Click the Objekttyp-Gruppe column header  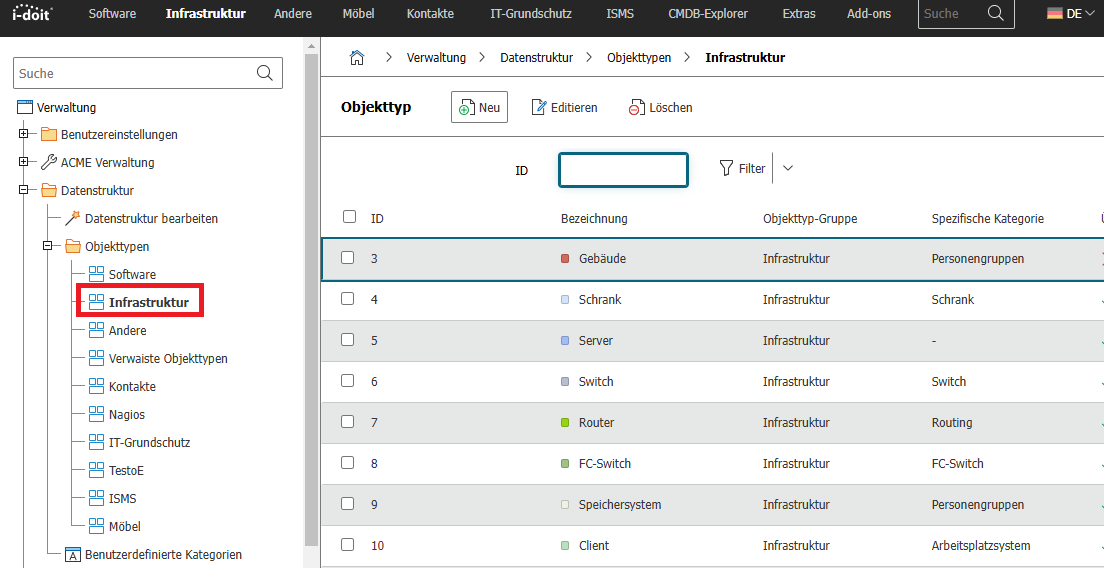(810, 219)
